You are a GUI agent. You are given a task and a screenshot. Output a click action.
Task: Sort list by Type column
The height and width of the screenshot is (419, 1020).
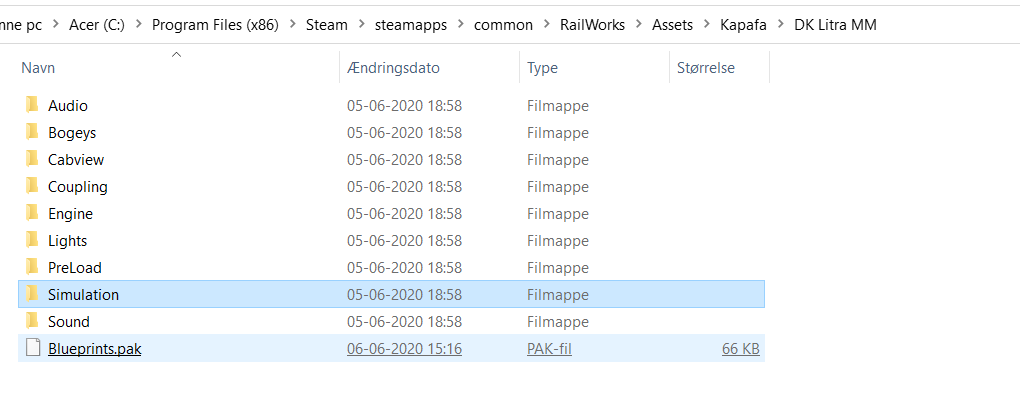542,68
